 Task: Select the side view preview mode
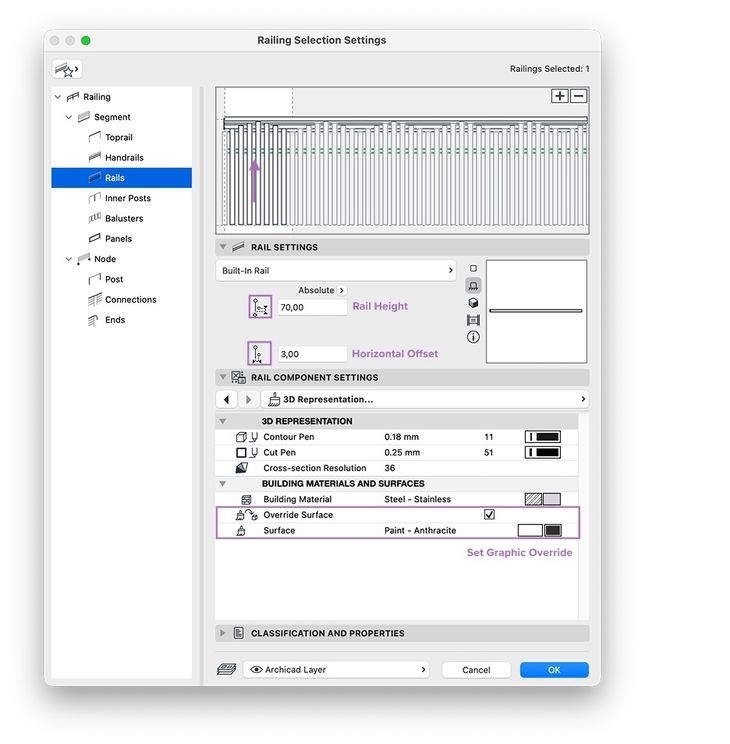(473, 286)
